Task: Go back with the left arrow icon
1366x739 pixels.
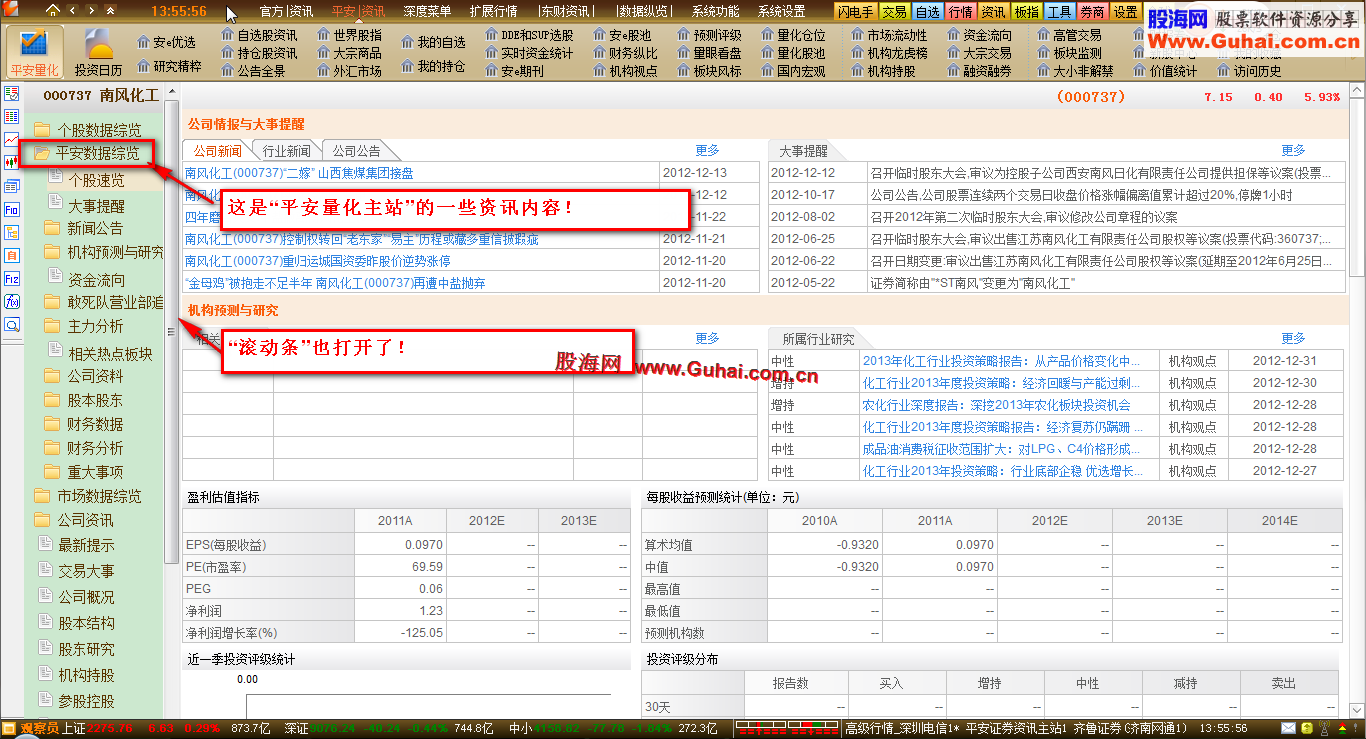Action: click(x=72, y=11)
